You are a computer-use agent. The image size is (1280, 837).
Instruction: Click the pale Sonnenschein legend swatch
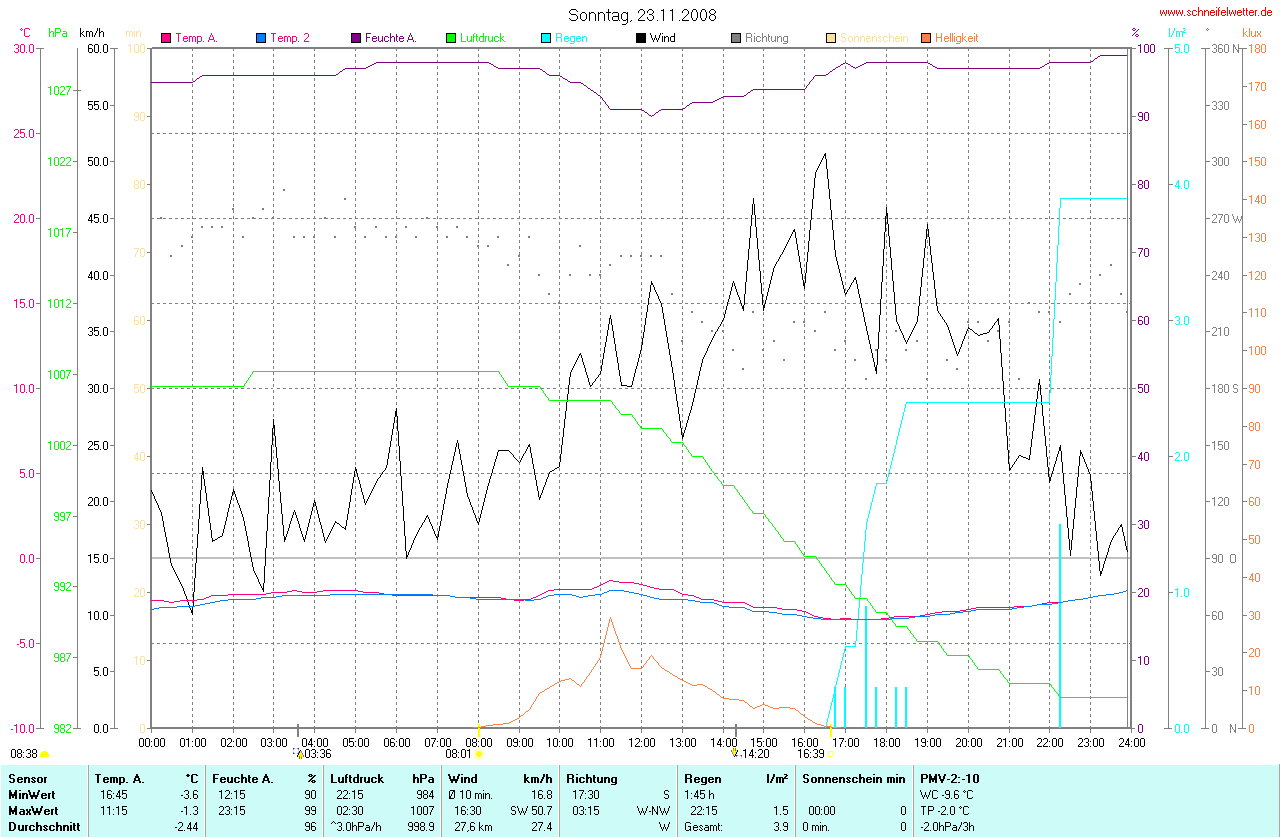(831, 38)
